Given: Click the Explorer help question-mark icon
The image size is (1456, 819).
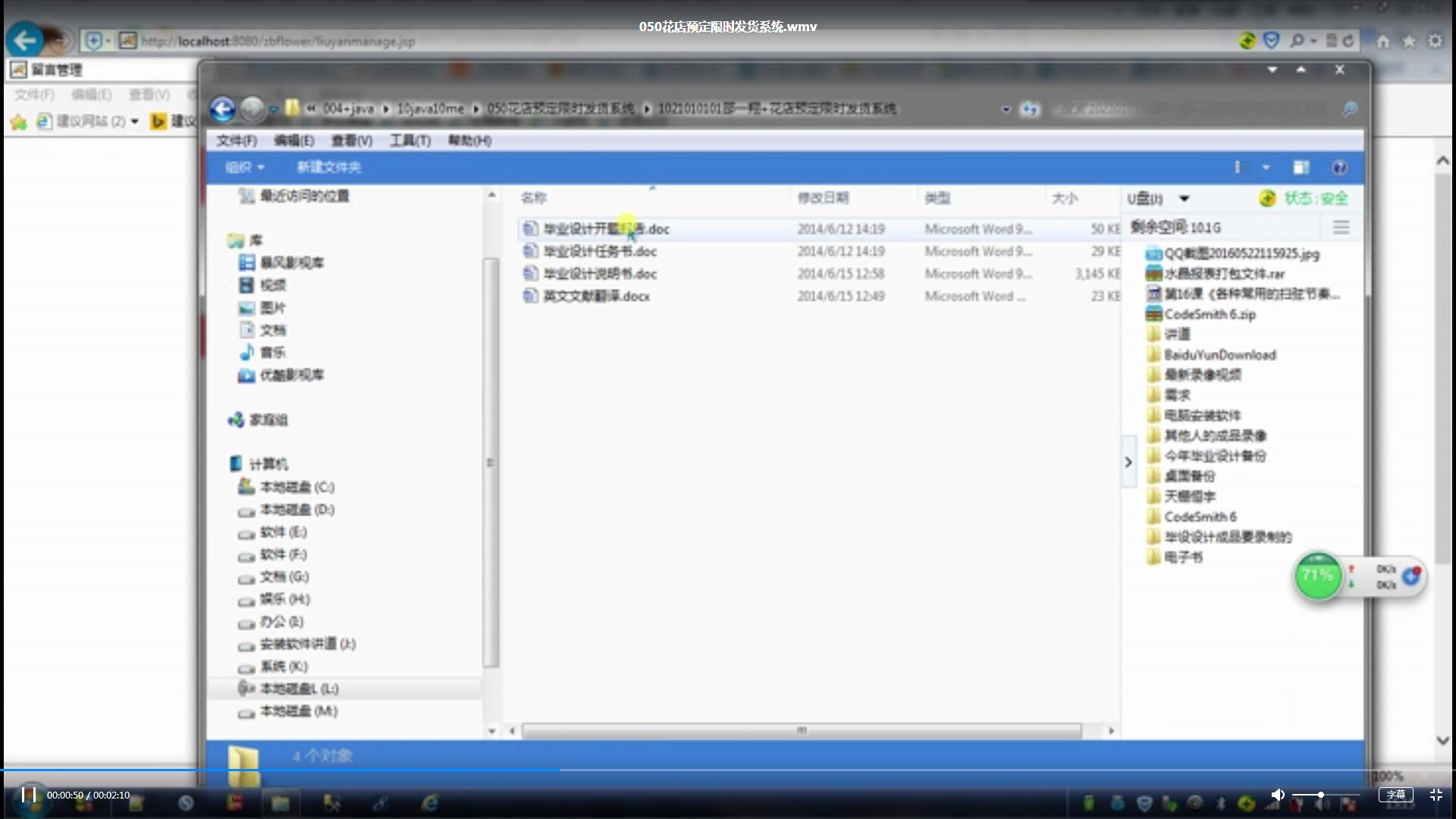Looking at the screenshot, I should [x=1339, y=168].
